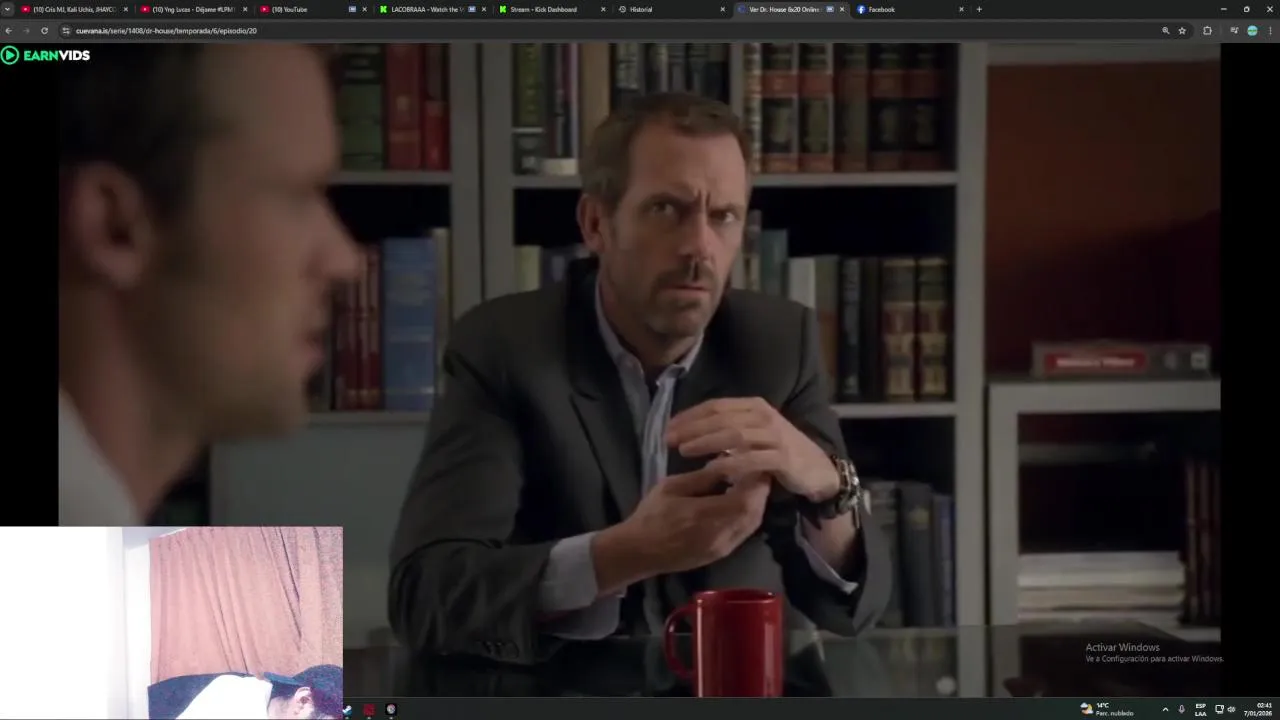Open a new browser tab
The width and height of the screenshot is (1280, 720).
[x=979, y=9]
